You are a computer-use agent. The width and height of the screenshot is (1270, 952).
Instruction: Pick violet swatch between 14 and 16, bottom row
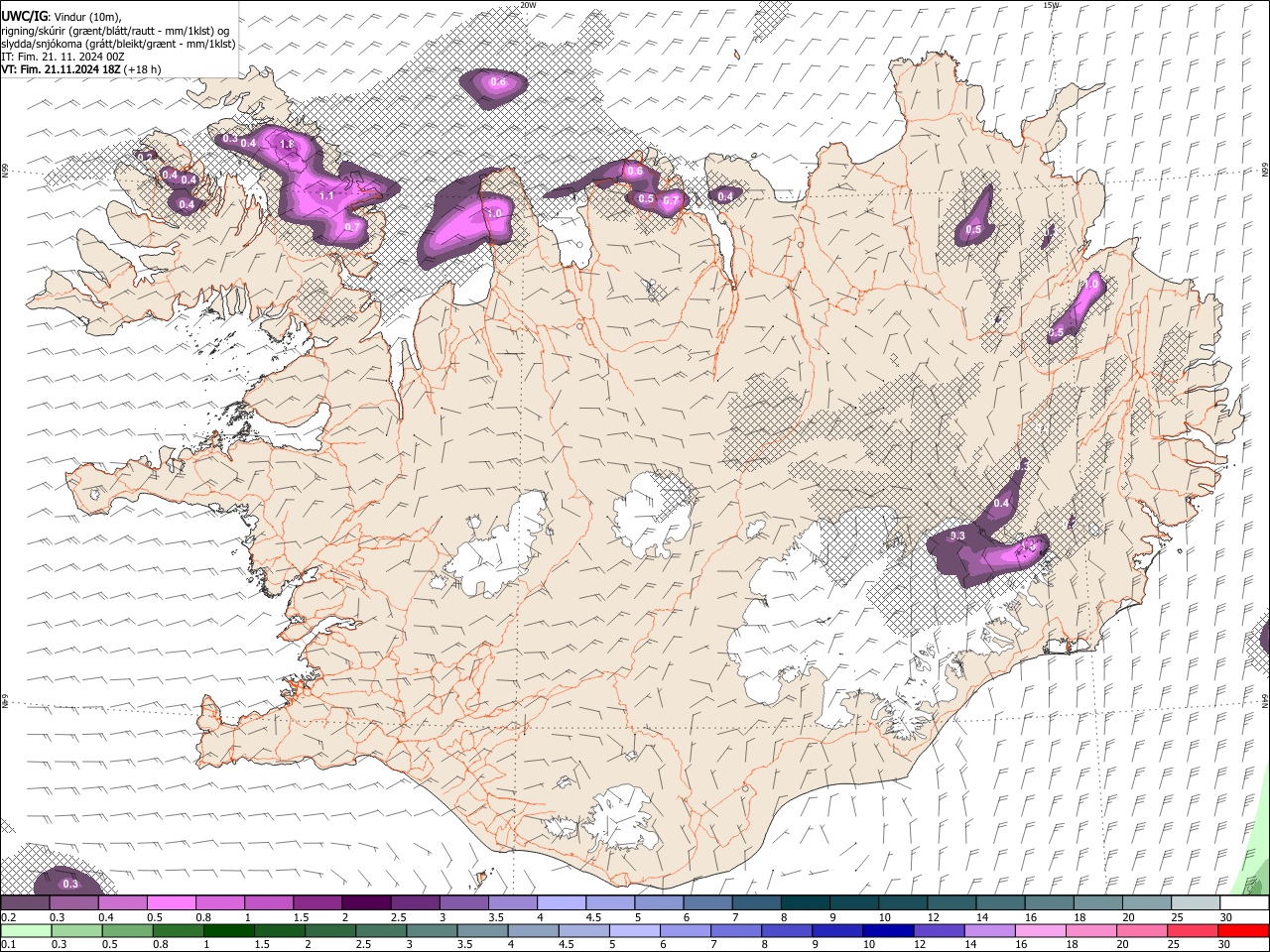click(989, 930)
